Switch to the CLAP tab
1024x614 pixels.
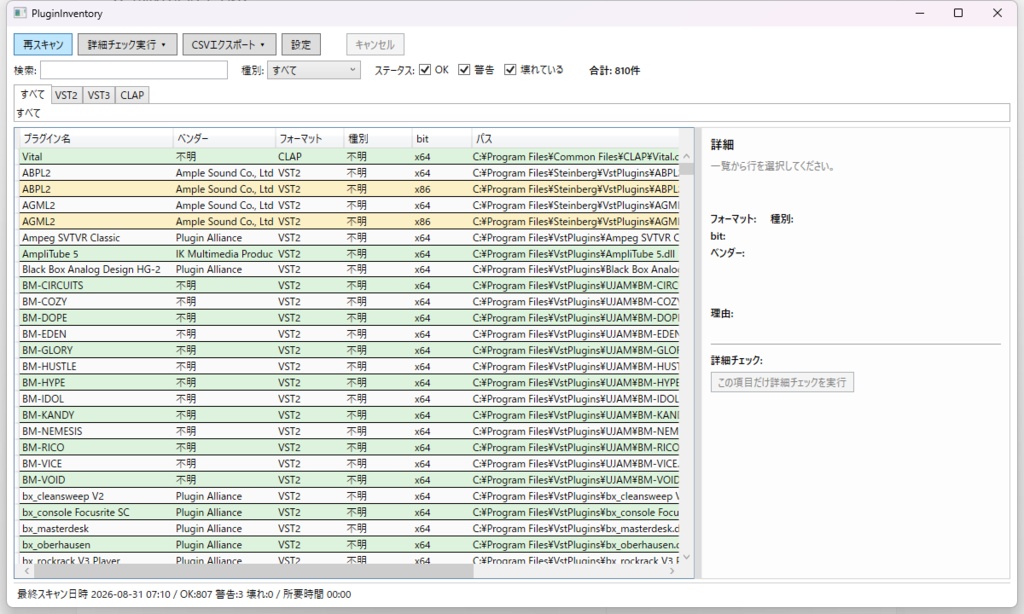133,95
